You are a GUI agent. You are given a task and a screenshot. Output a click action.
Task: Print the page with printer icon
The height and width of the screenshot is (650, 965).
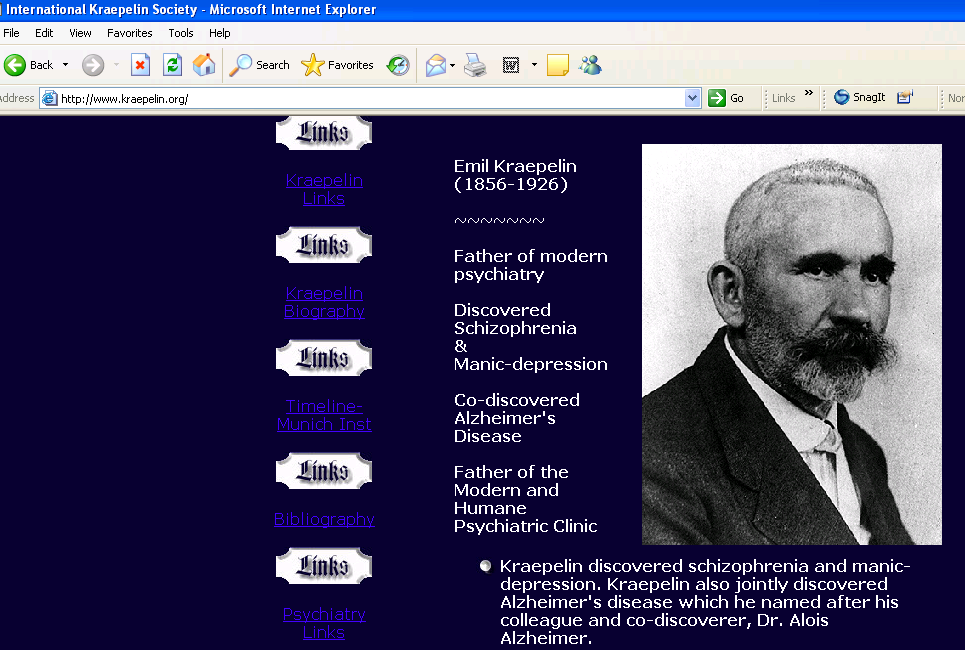pos(475,65)
